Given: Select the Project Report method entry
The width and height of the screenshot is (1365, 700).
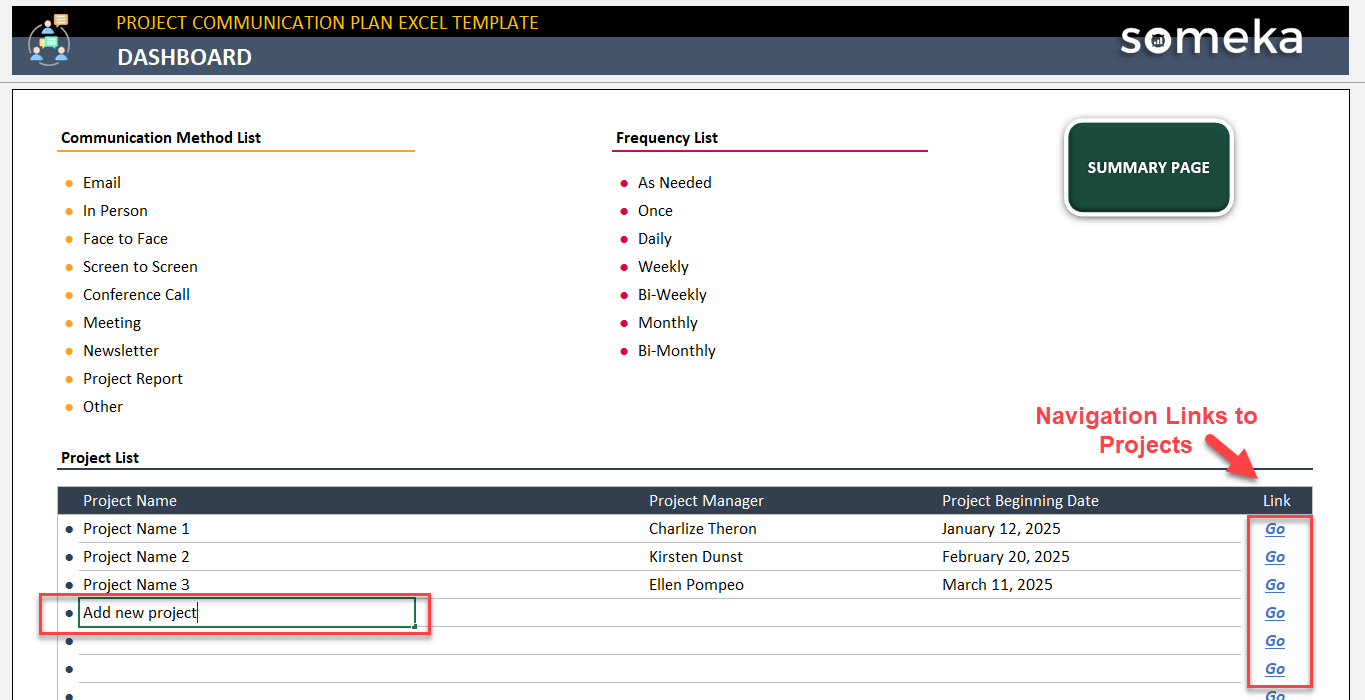Looking at the screenshot, I should pyautogui.click(x=133, y=379).
